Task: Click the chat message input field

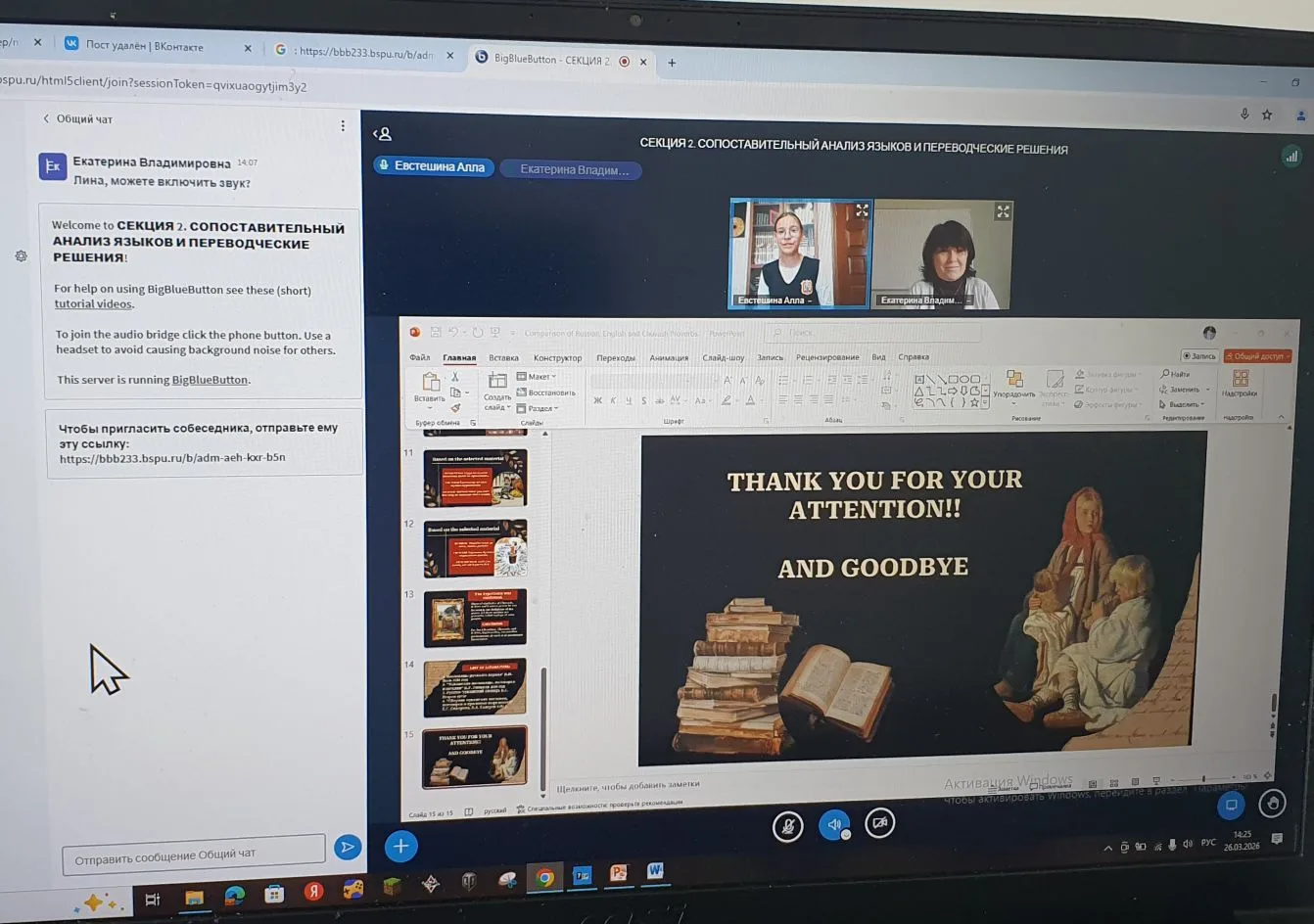Action: (193, 855)
